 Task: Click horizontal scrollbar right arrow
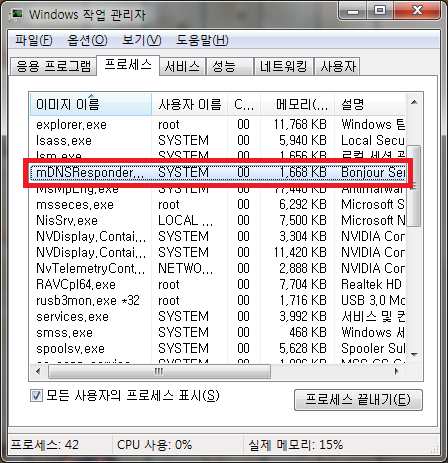coord(397,371)
